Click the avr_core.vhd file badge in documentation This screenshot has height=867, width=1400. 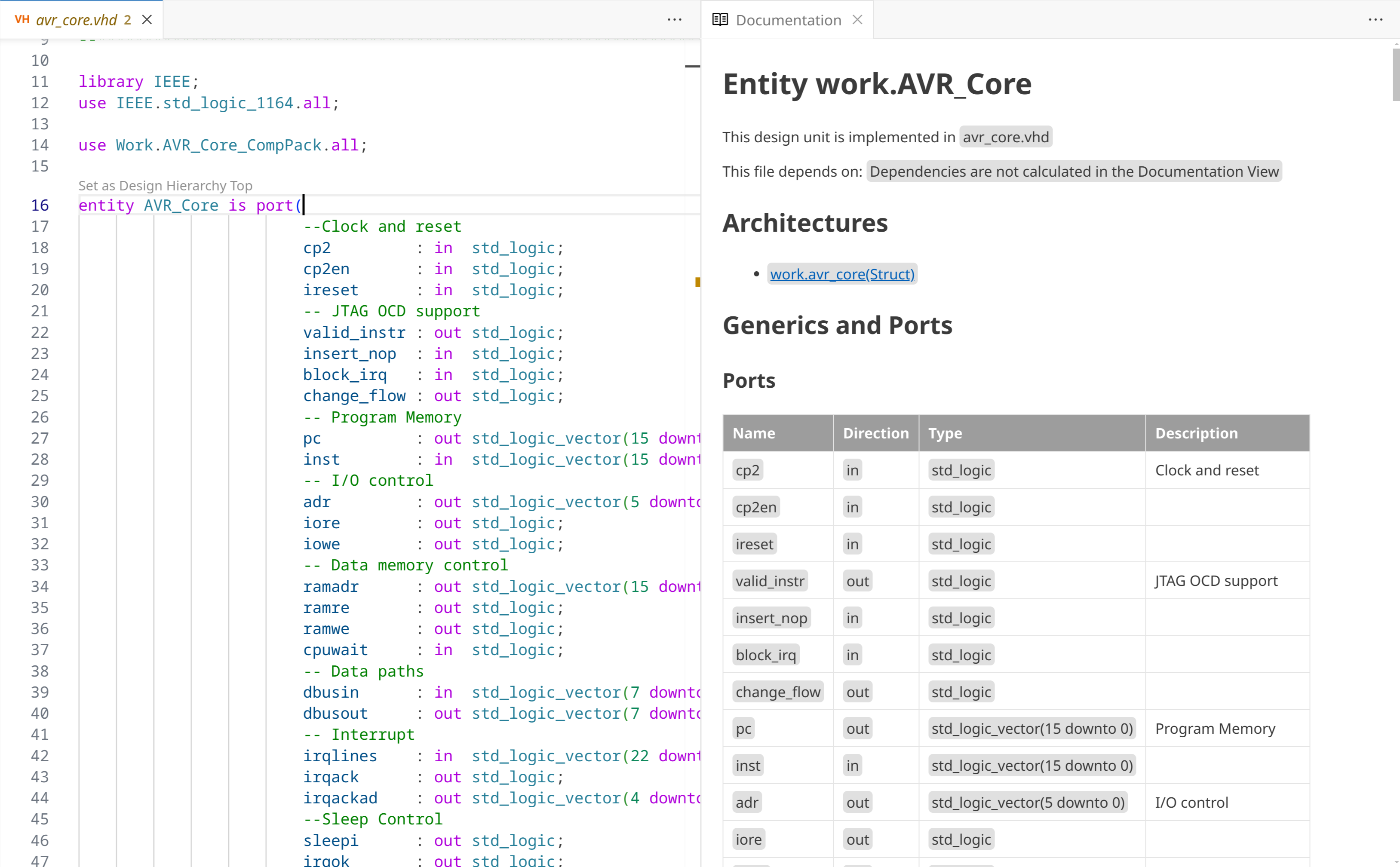tap(1005, 137)
